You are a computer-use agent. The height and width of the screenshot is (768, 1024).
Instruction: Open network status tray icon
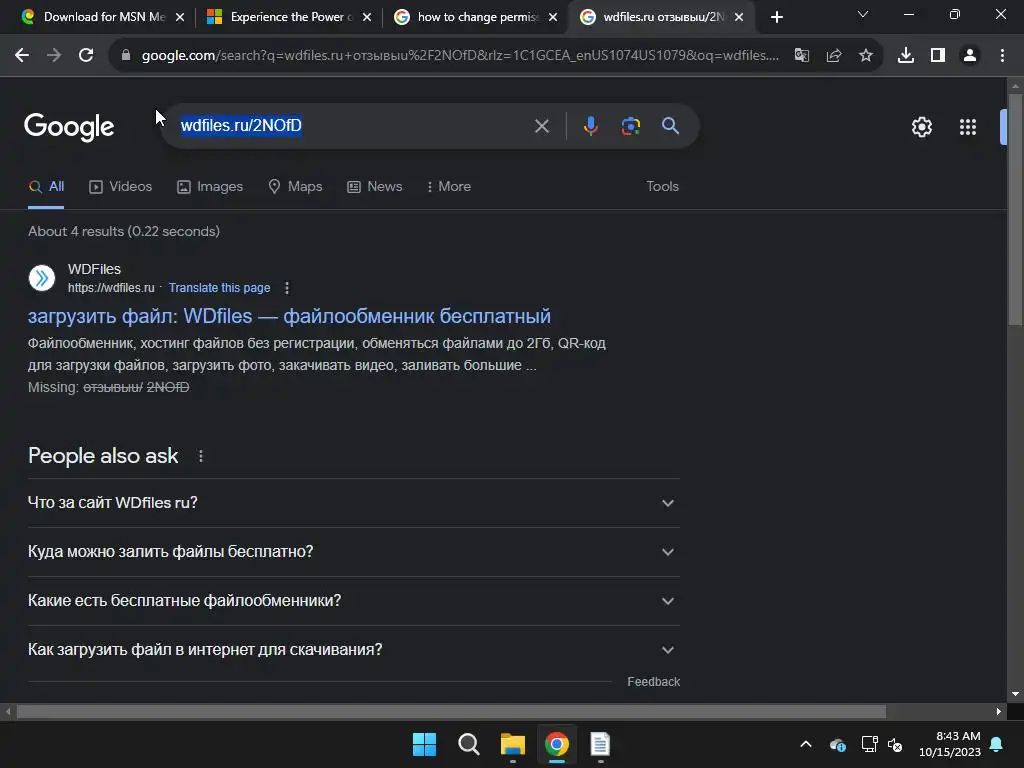click(869, 744)
